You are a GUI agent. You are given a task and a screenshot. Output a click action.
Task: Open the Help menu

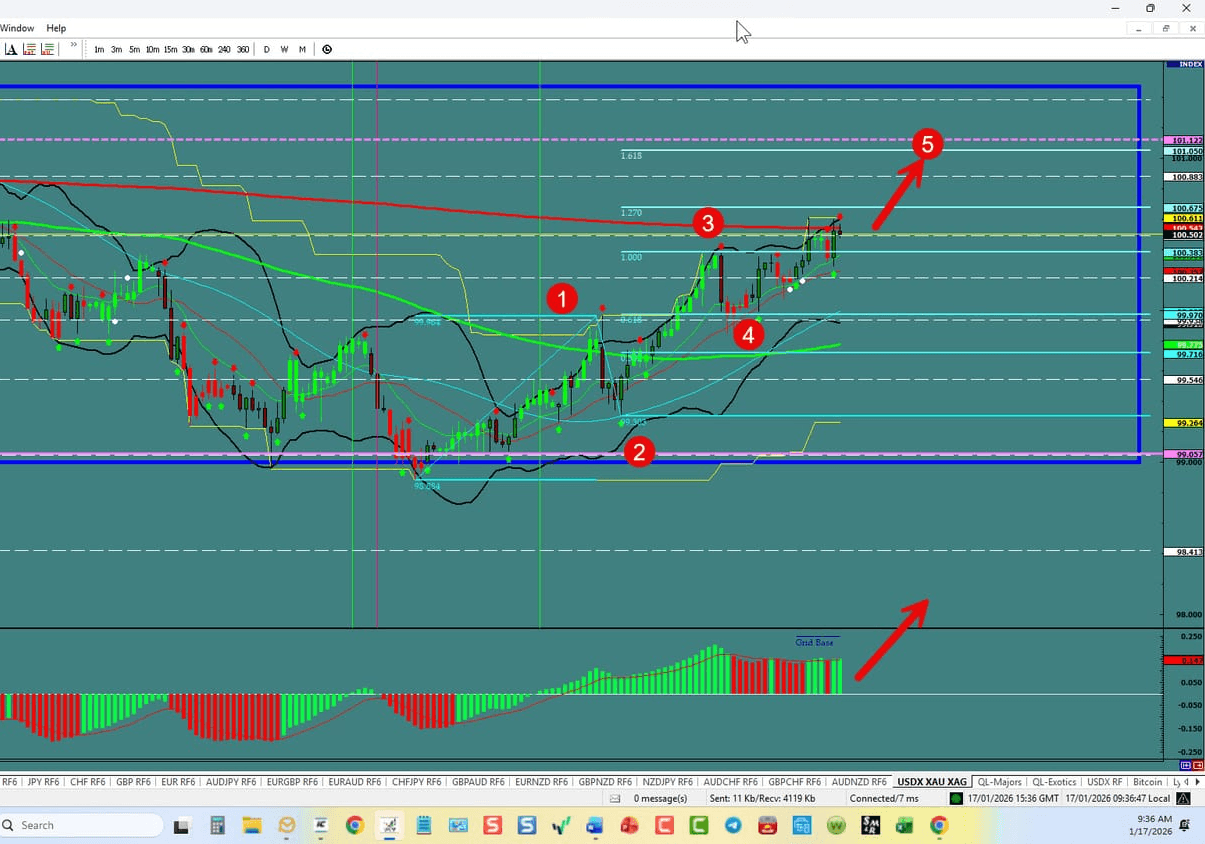tap(56, 27)
